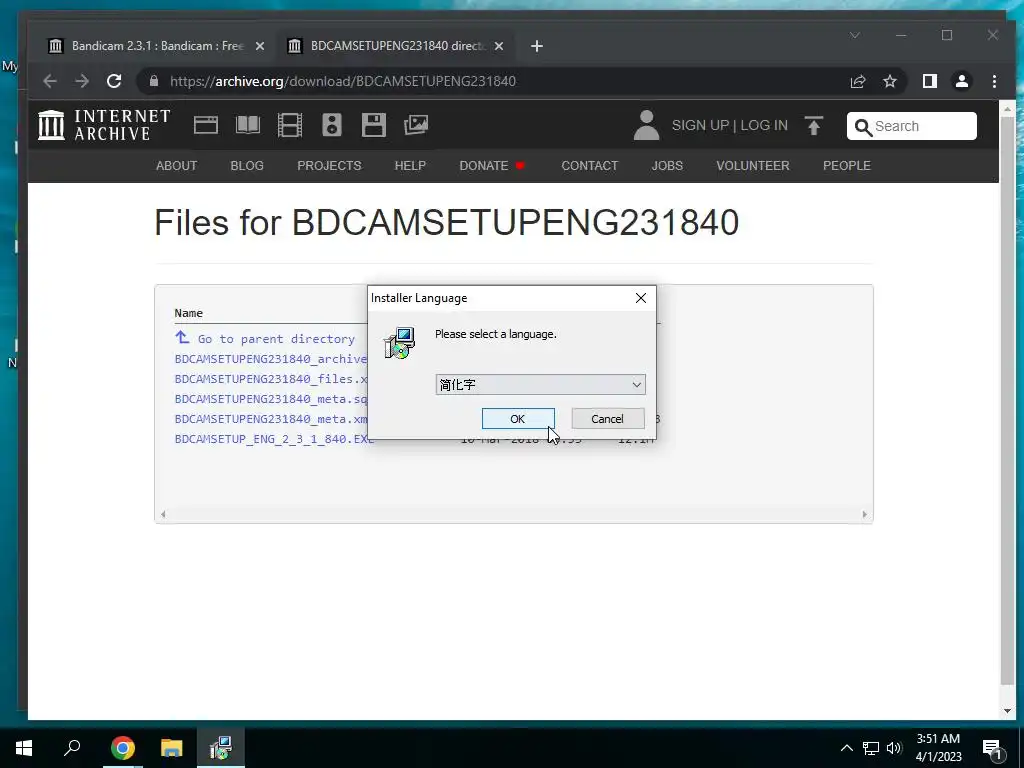Screen dimensions: 1024x768
Task: Close the Installer Language dialog
Action: (641, 298)
